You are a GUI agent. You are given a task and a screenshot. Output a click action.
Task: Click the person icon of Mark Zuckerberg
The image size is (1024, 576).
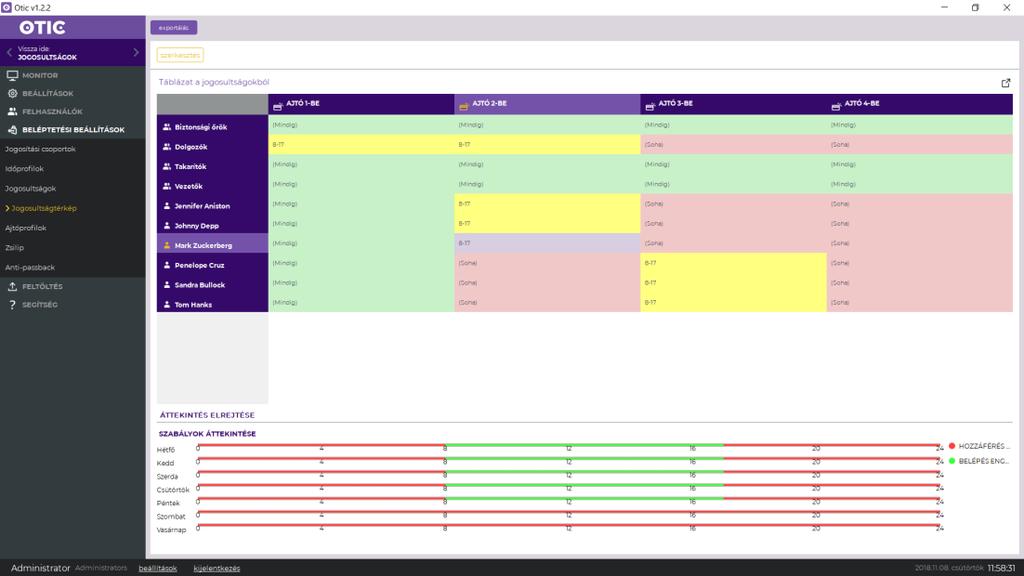167,245
